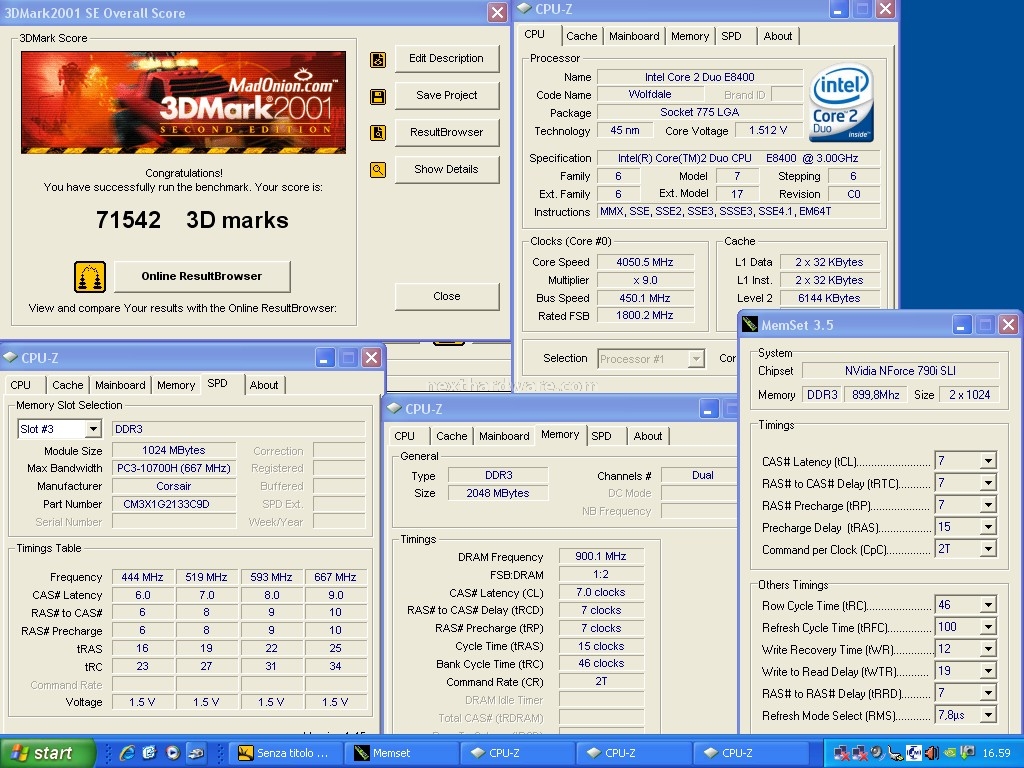Click the Core Speed value 4050.5 MHz
Viewport: 1024px width, 768px height.
[x=645, y=262]
